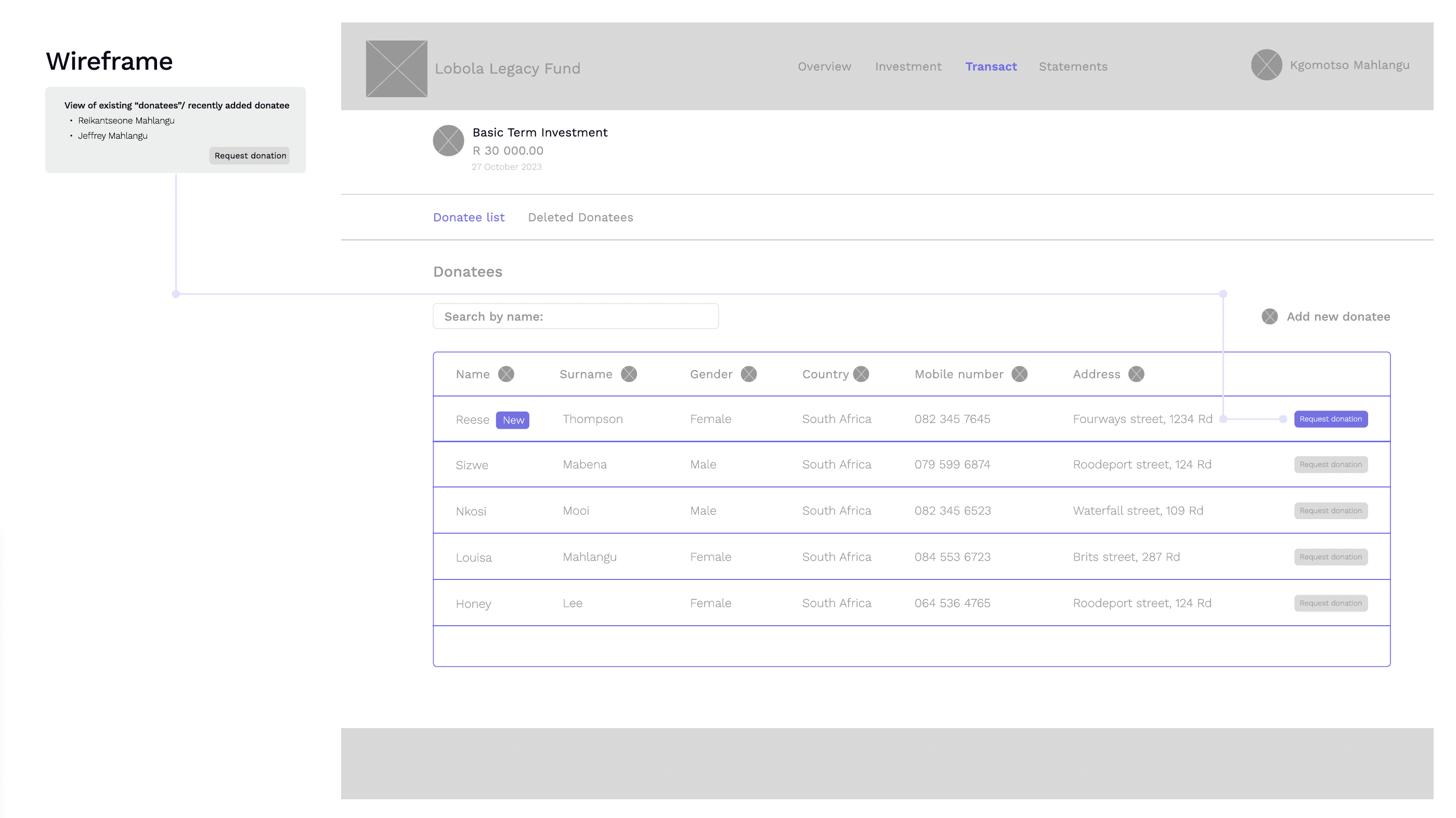Click the Kgomotso Mahlangu profile avatar
This screenshot has height=818, width=1456.
pyautogui.click(x=1266, y=65)
